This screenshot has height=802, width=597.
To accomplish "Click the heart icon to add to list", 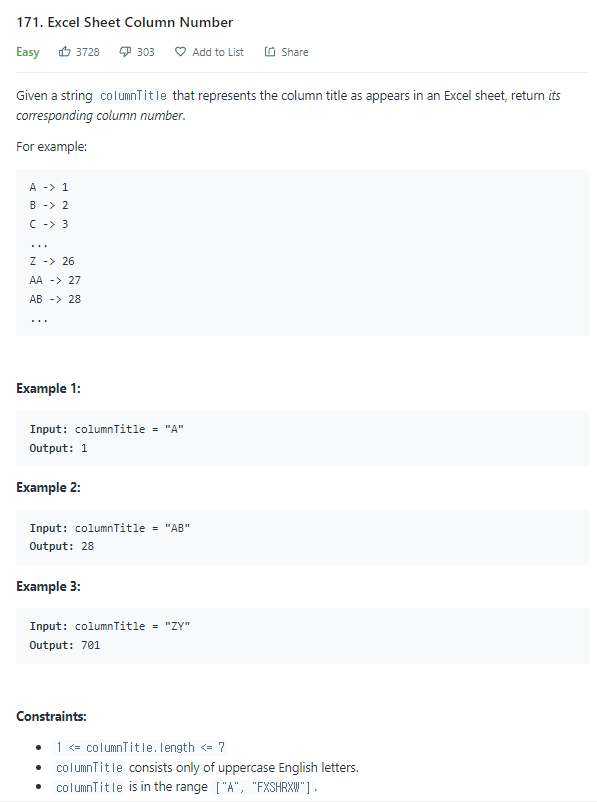I will pyautogui.click(x=178, y=51).
